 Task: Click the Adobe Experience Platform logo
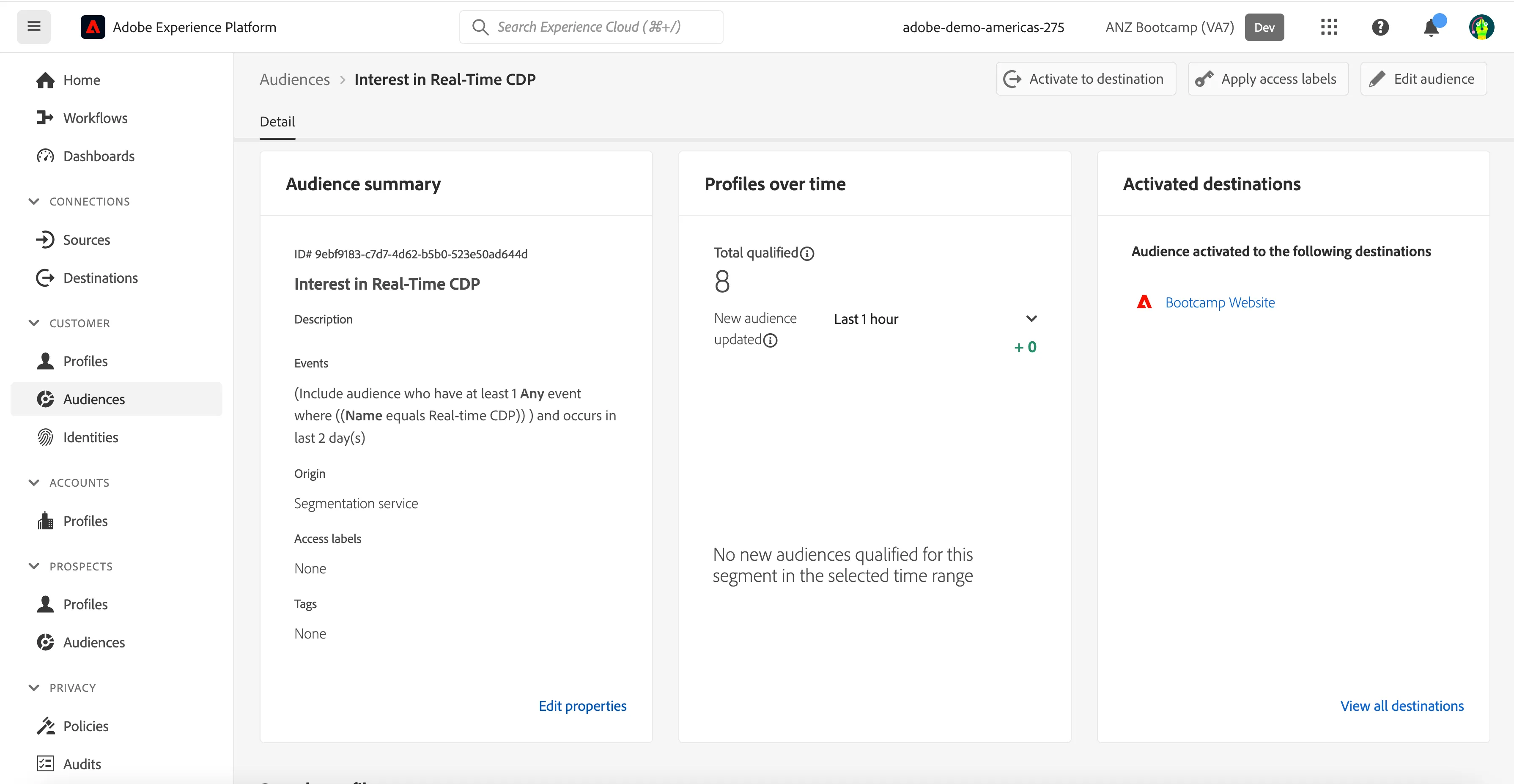point(92,27)
